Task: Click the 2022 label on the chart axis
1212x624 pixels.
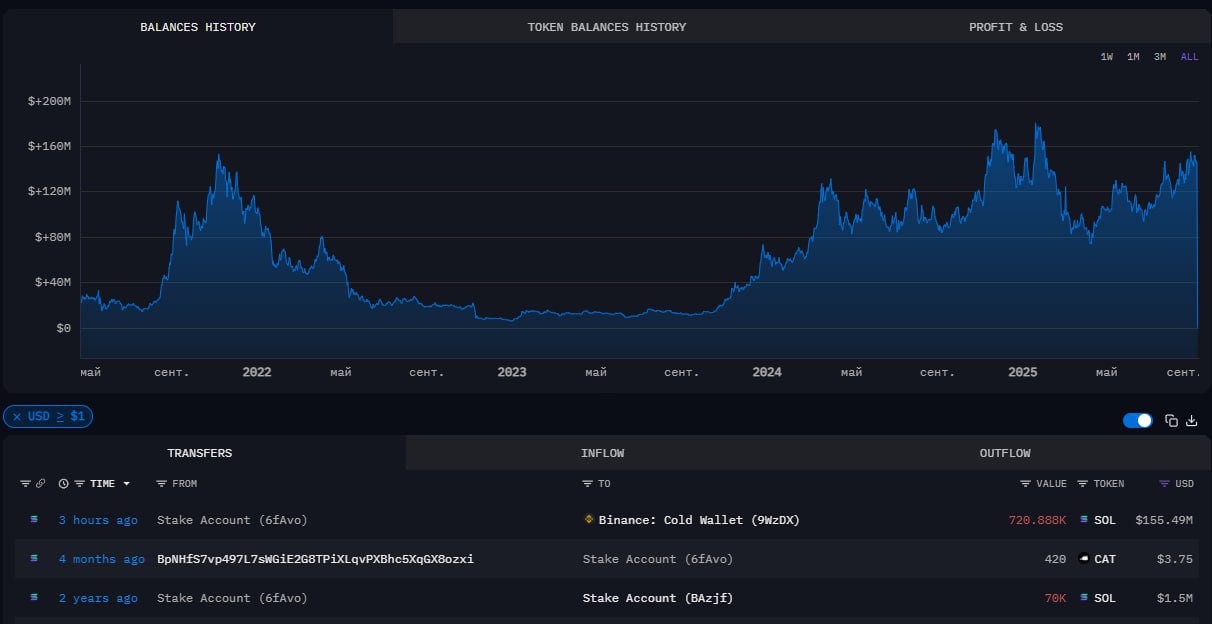Action: tap(257, 372)
